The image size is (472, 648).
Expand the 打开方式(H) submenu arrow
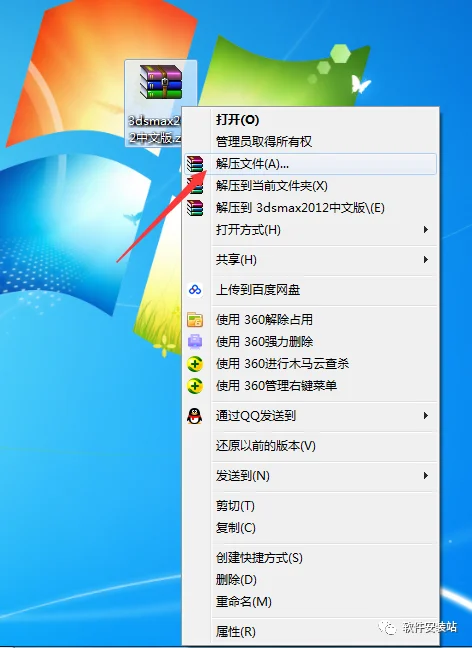[426, 230]
